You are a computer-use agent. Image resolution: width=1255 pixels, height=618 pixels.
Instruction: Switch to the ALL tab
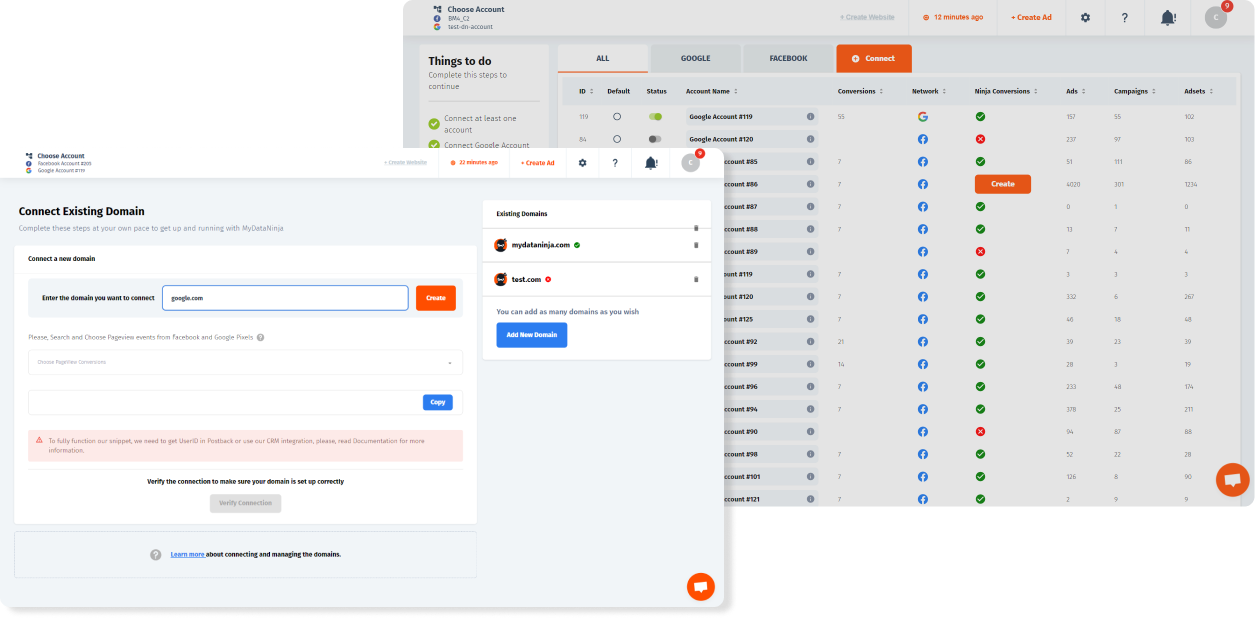click(x=603, y=58)
